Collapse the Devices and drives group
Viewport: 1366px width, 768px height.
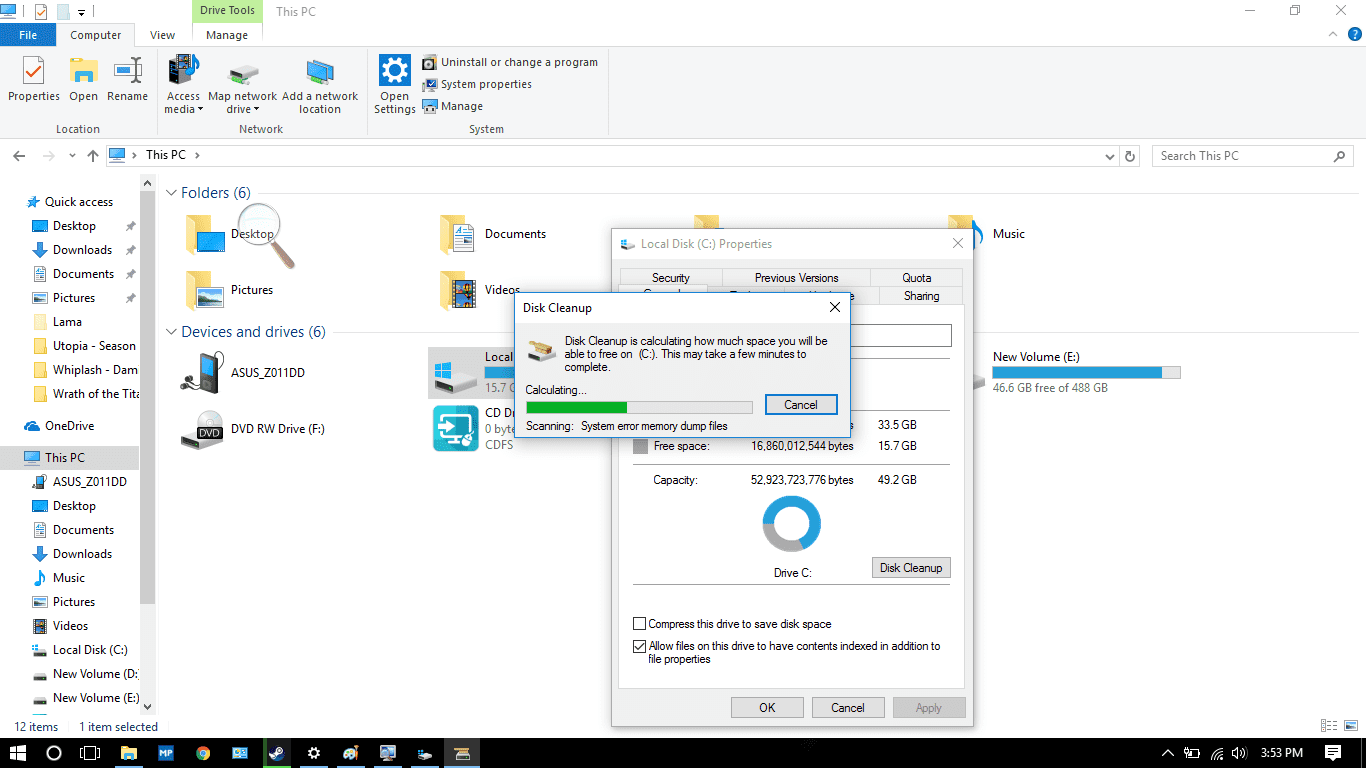[x=171, y=332]
